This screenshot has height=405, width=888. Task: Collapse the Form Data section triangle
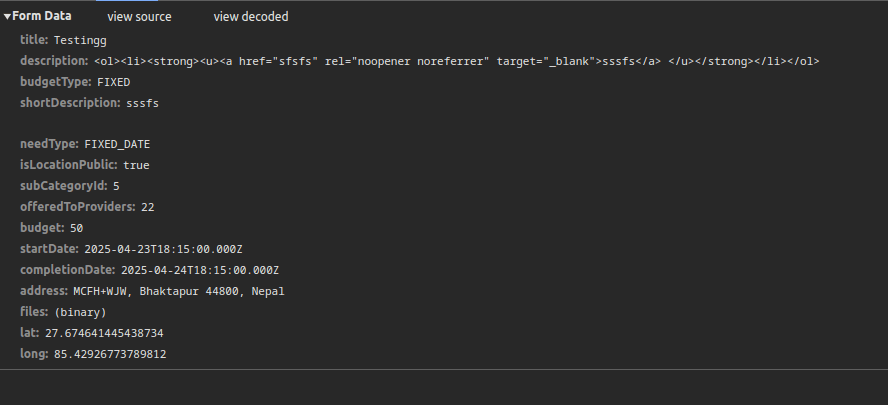(7, 16)
